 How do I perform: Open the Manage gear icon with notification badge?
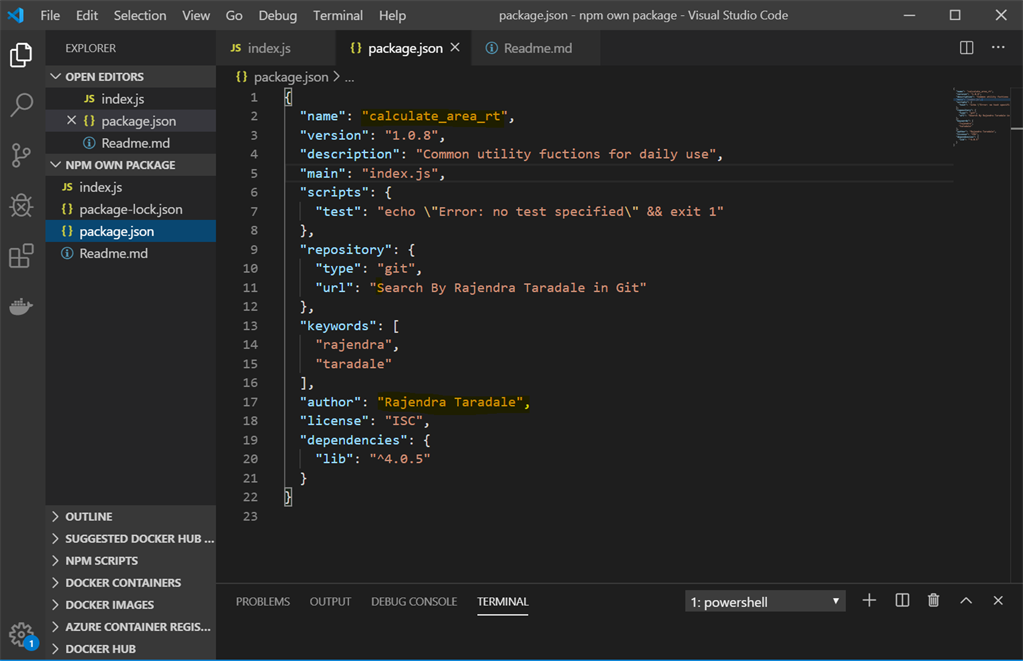pos(21,633)
